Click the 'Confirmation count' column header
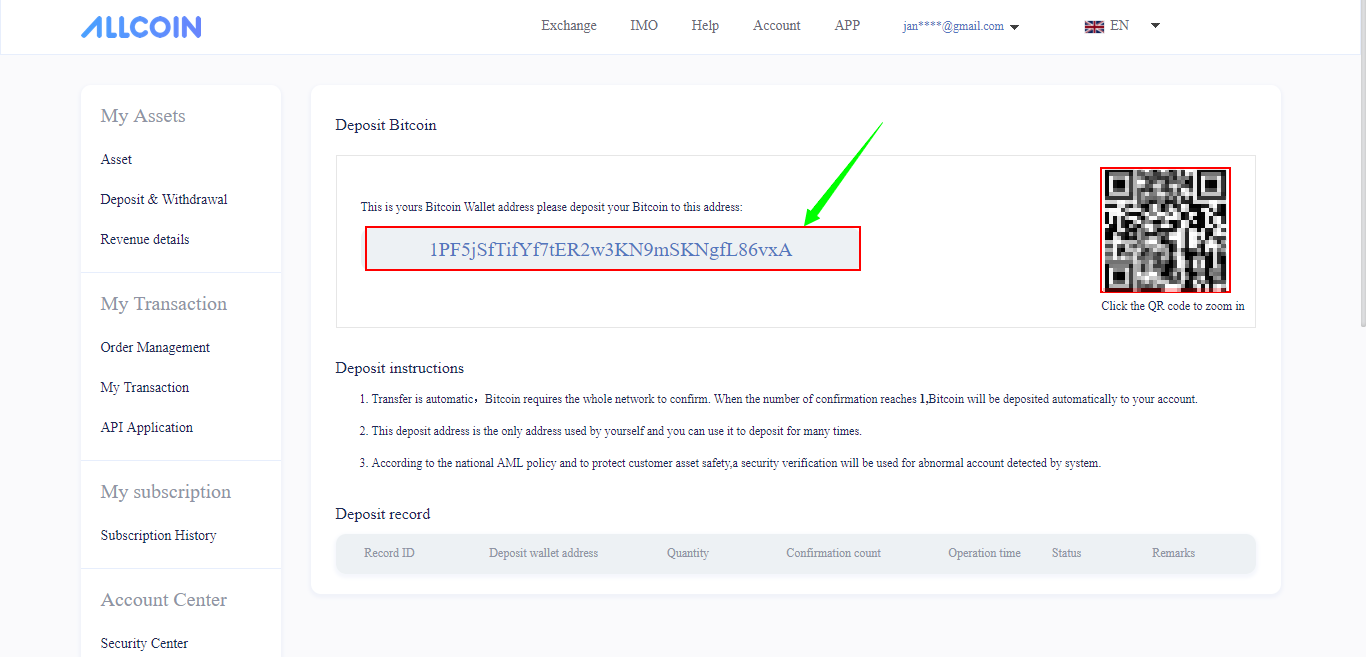Image resolution: width=1366 pixels, height=657 pixels. pos(833,553)
